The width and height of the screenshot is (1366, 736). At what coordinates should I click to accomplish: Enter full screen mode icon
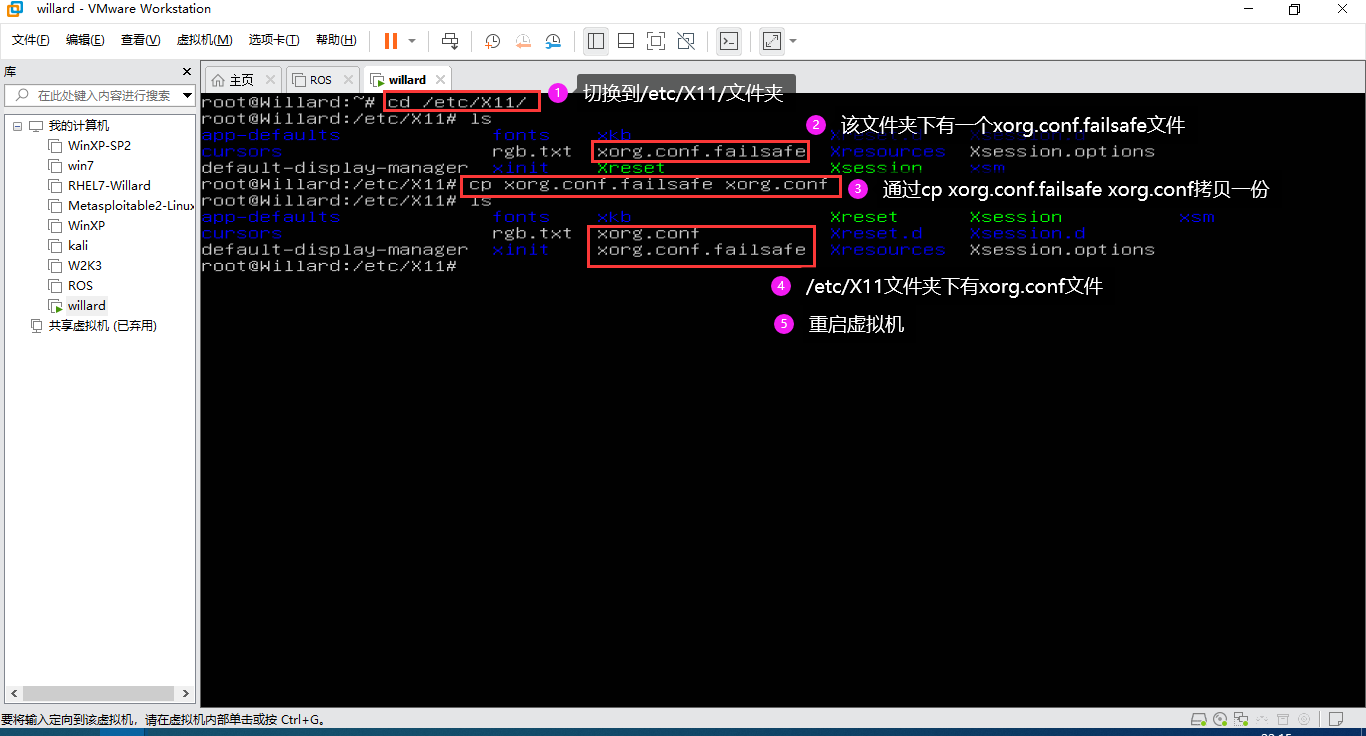tap(656, 41)
